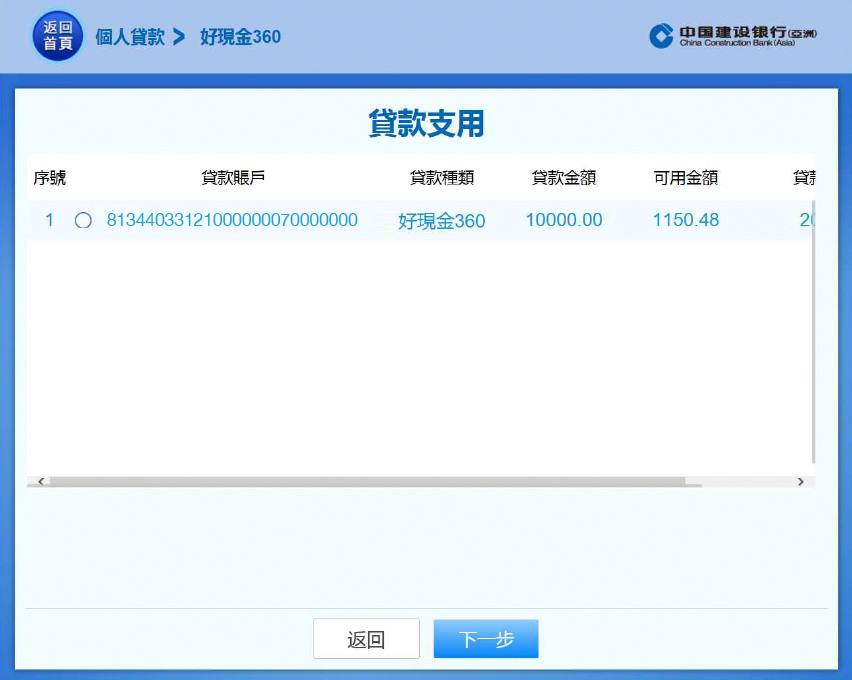Click the horizontal scrollbar right arrow
The width and height of the screenshot is (852, 680).
click(800, 482)
